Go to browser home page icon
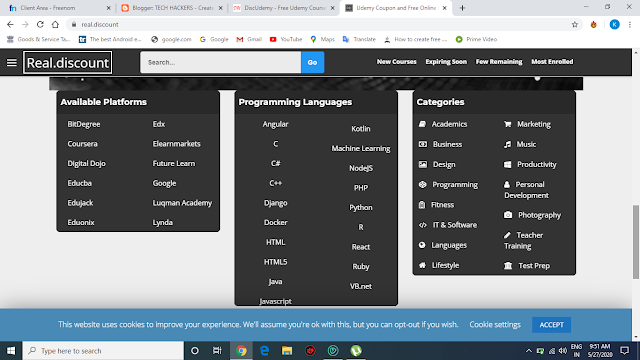 point(55,24)
